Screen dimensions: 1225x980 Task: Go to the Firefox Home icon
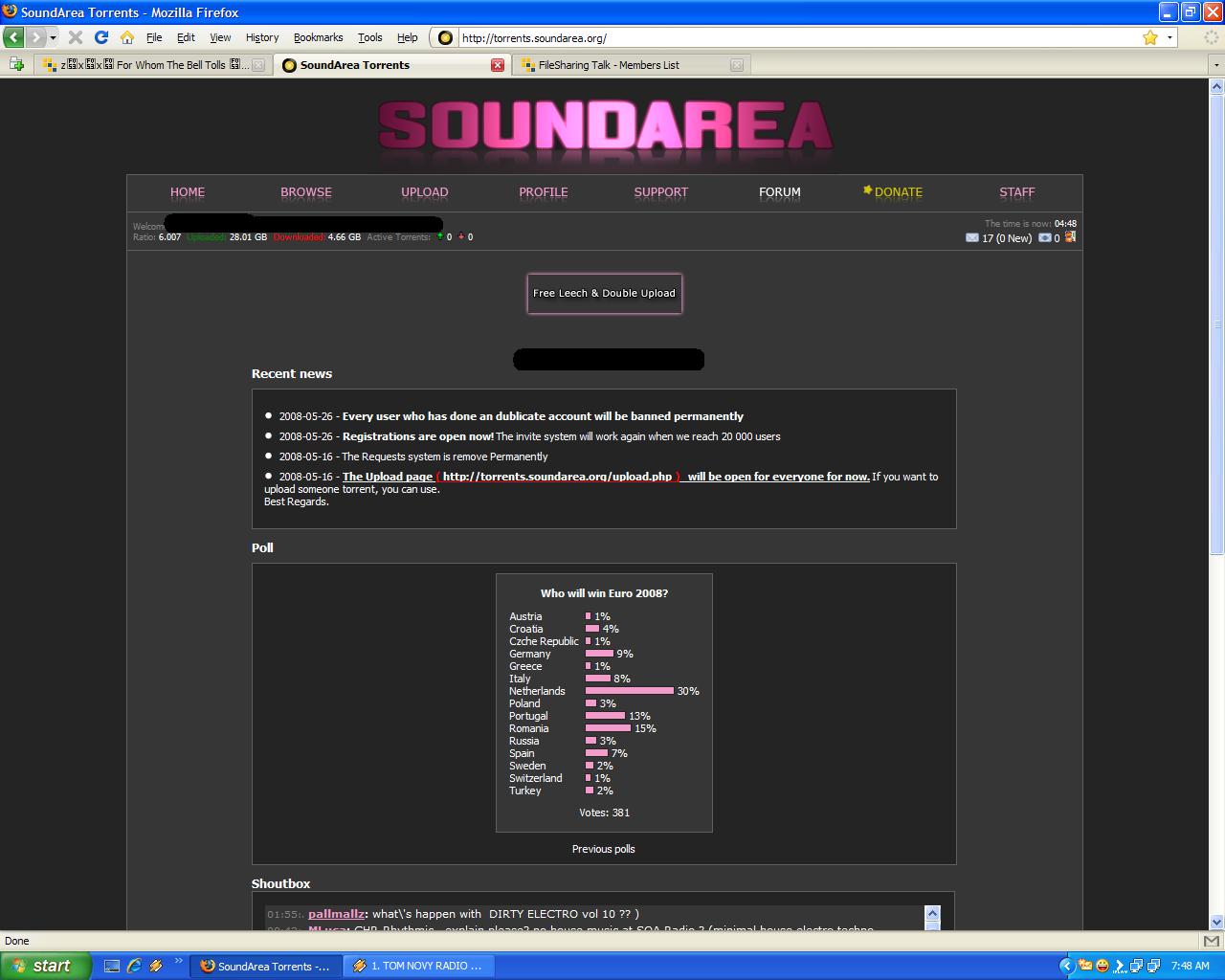point(126,37)
